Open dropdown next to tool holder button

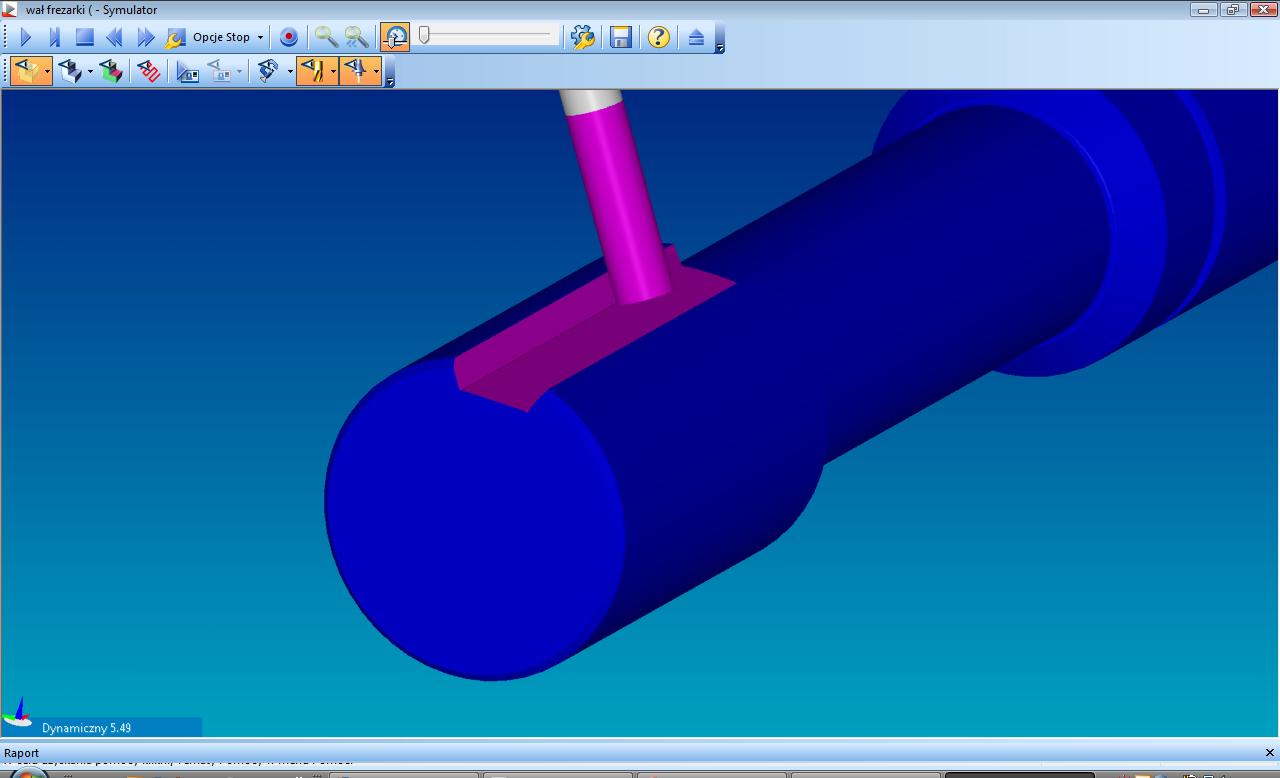[376, 71]
